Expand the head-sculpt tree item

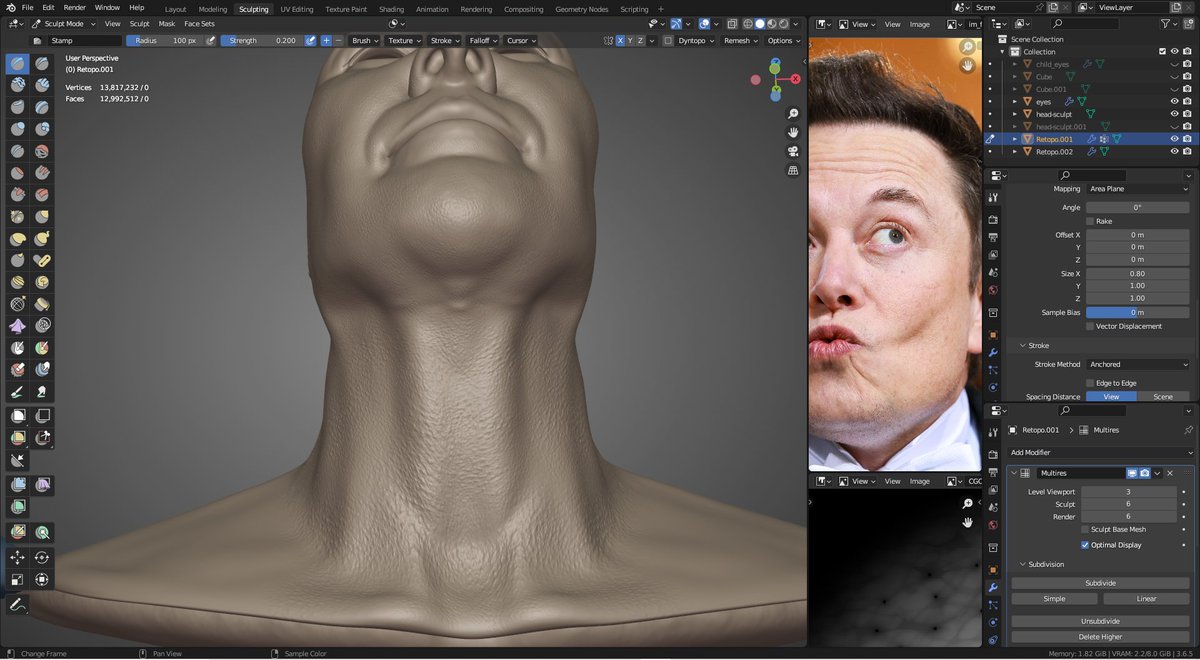[1015, 114]
